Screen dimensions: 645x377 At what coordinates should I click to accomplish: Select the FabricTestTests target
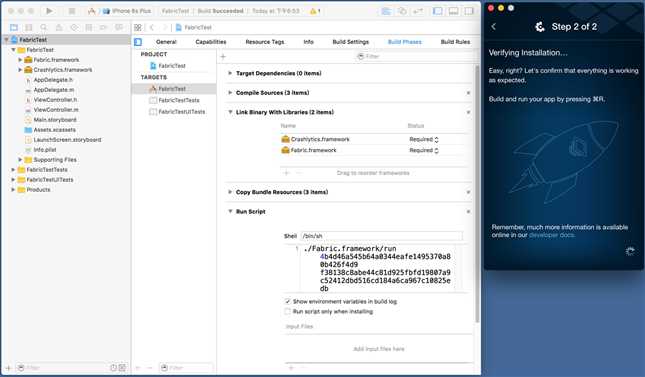pyautogui.click(x=179, y=100)
